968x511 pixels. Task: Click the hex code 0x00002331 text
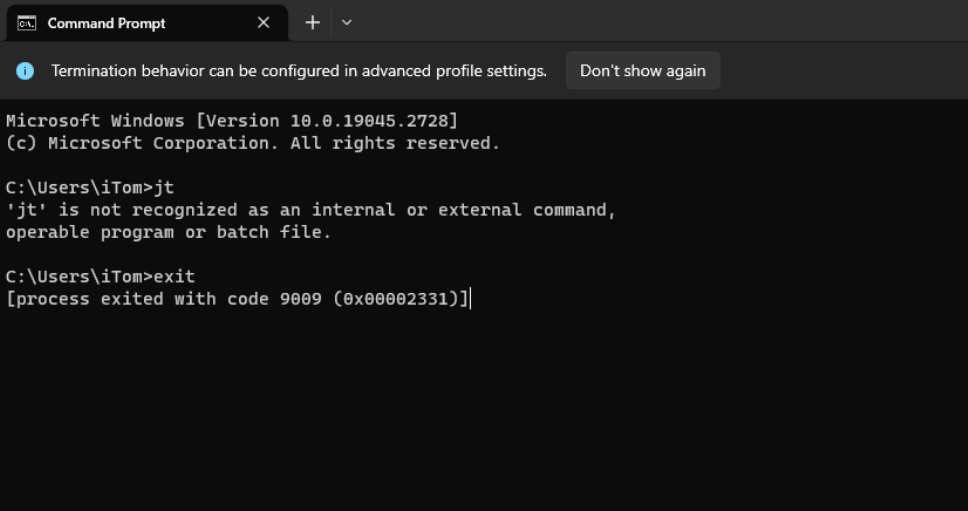pyautogui.click(x=395, y=299)
